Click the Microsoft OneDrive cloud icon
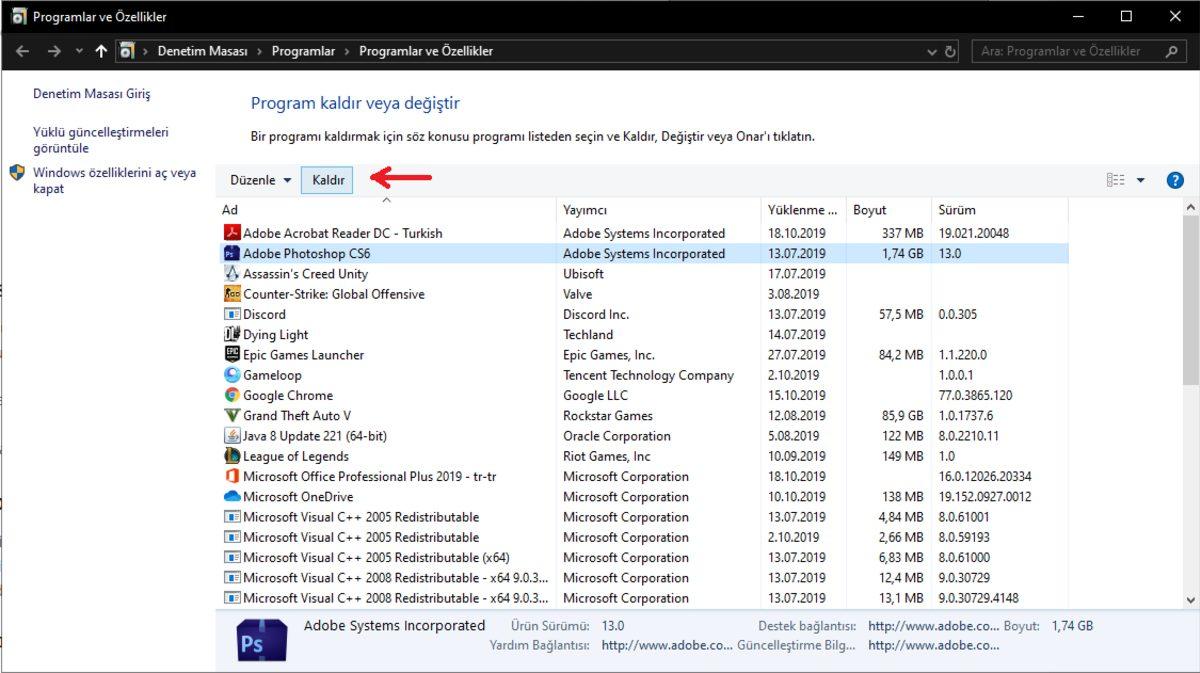 click(x=231, y=497)
